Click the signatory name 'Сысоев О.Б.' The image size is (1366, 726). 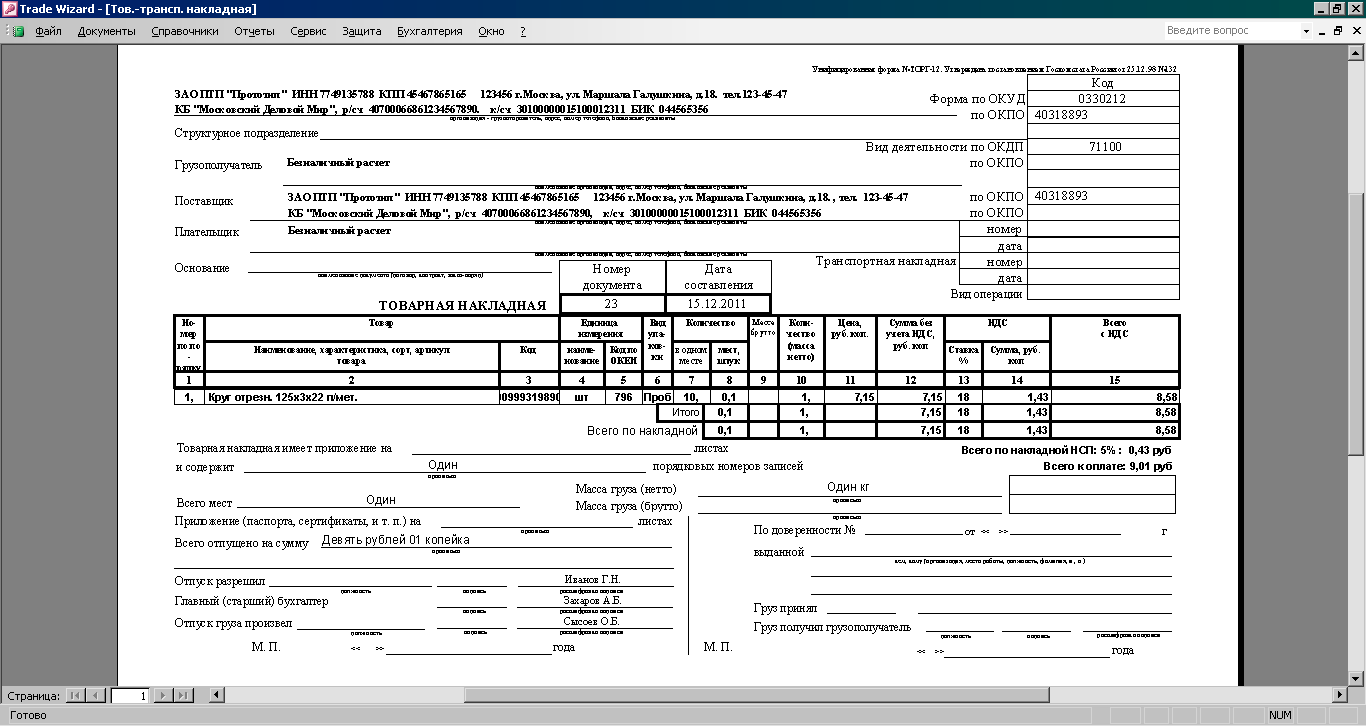[x=591, y=622]
